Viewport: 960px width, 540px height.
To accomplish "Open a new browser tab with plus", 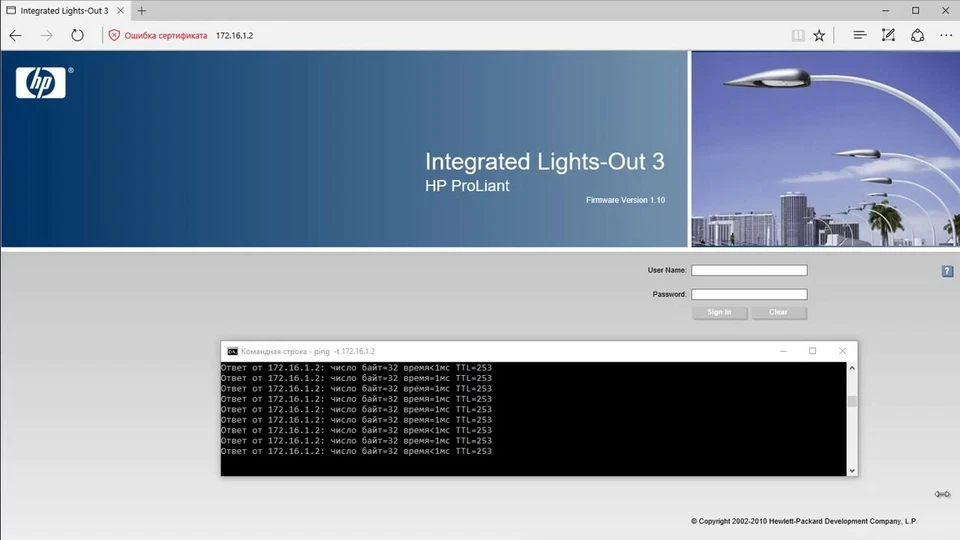I will point(141,10).
